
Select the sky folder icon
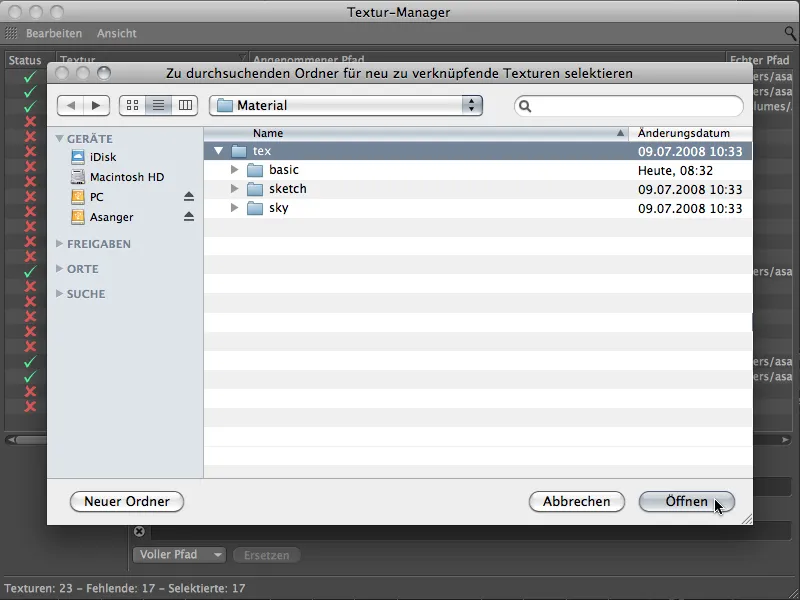[255, 208]
